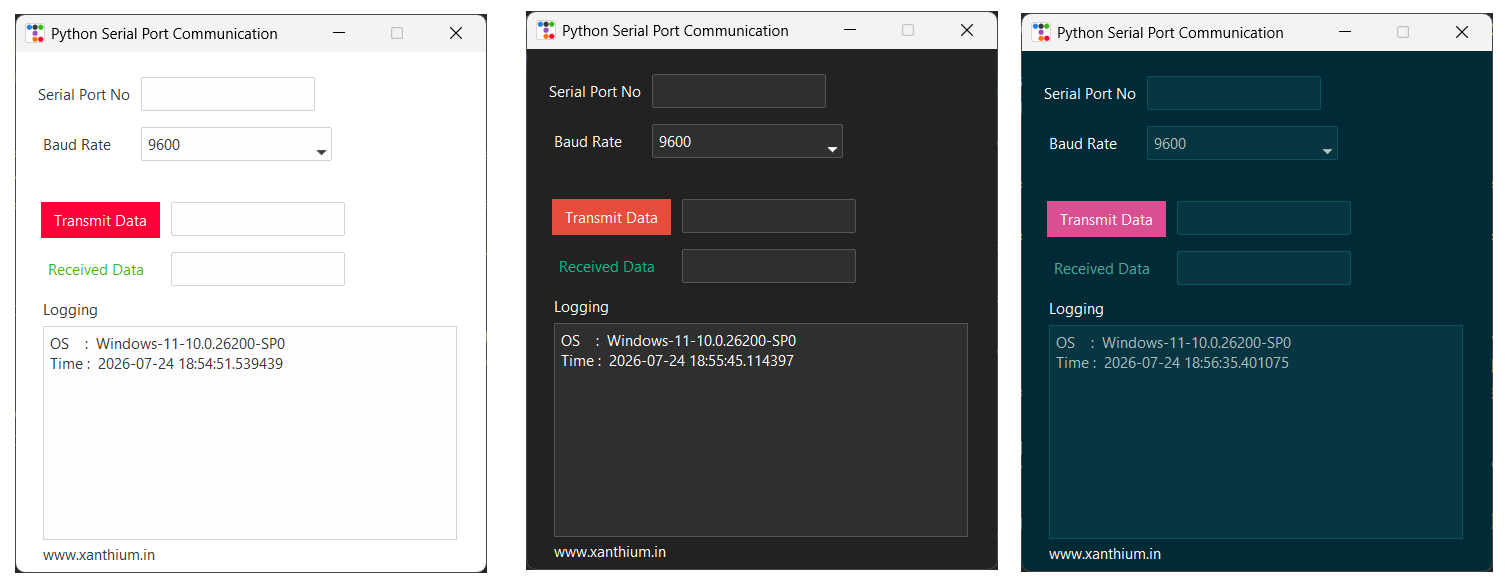Click Received Data field in light window
Screen dimensions: 1511x587
pyautogui.click(x=258, y=269)
